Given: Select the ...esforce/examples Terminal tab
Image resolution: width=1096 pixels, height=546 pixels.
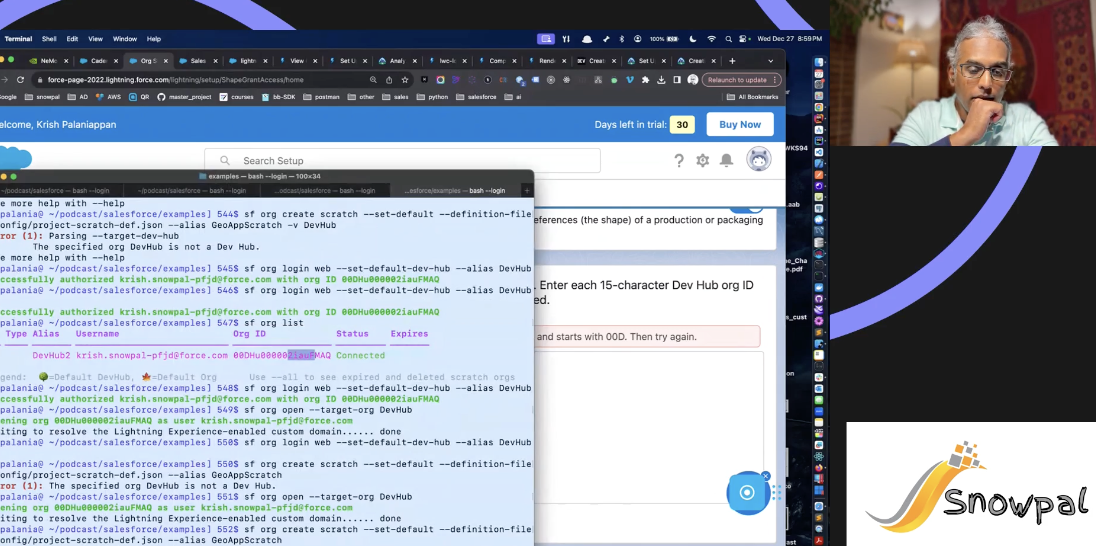Looking at the screenshot, I should [x=454, y=190].
